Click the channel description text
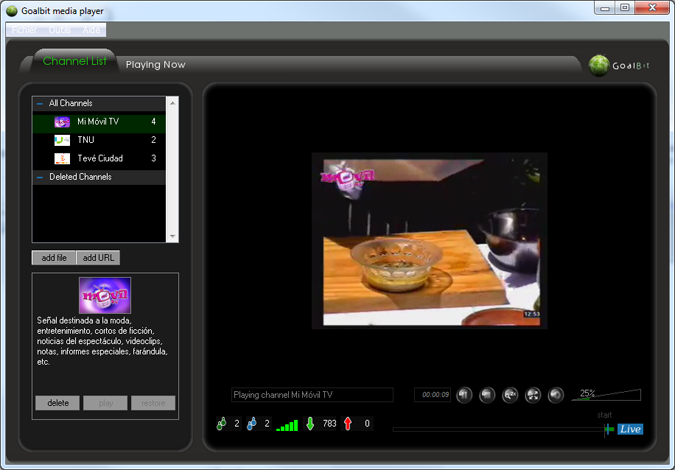The width and height of the screenshot is (675, 470). pyautogui.click(x=102, y=341)
